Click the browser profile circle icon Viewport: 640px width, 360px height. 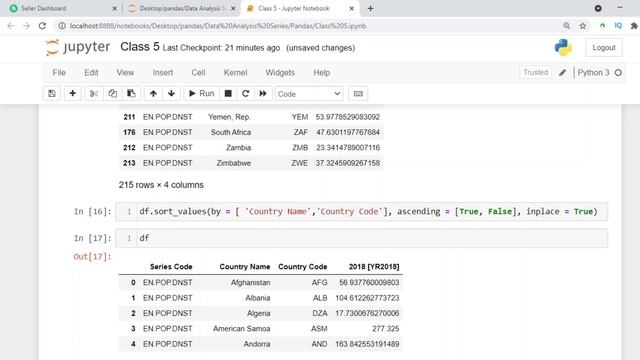click(598, 8)
